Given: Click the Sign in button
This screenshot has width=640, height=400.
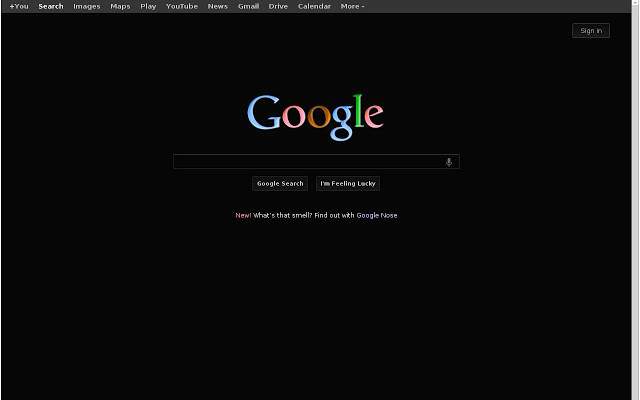Looking at the screenshot, I should (x=591, y=31).
